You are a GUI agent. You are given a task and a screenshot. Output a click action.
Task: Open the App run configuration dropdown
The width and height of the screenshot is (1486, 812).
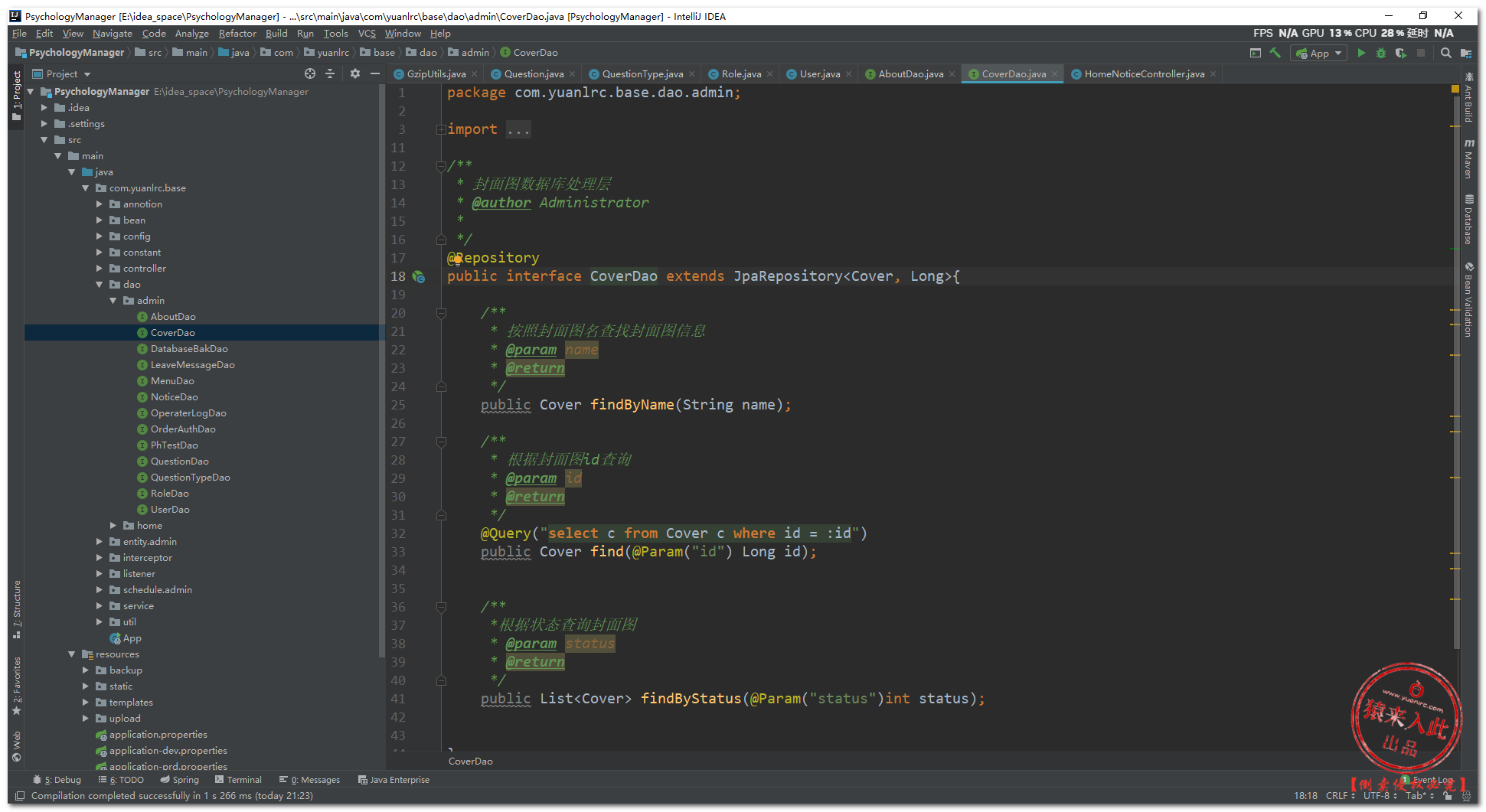[x=1318, y=53]
